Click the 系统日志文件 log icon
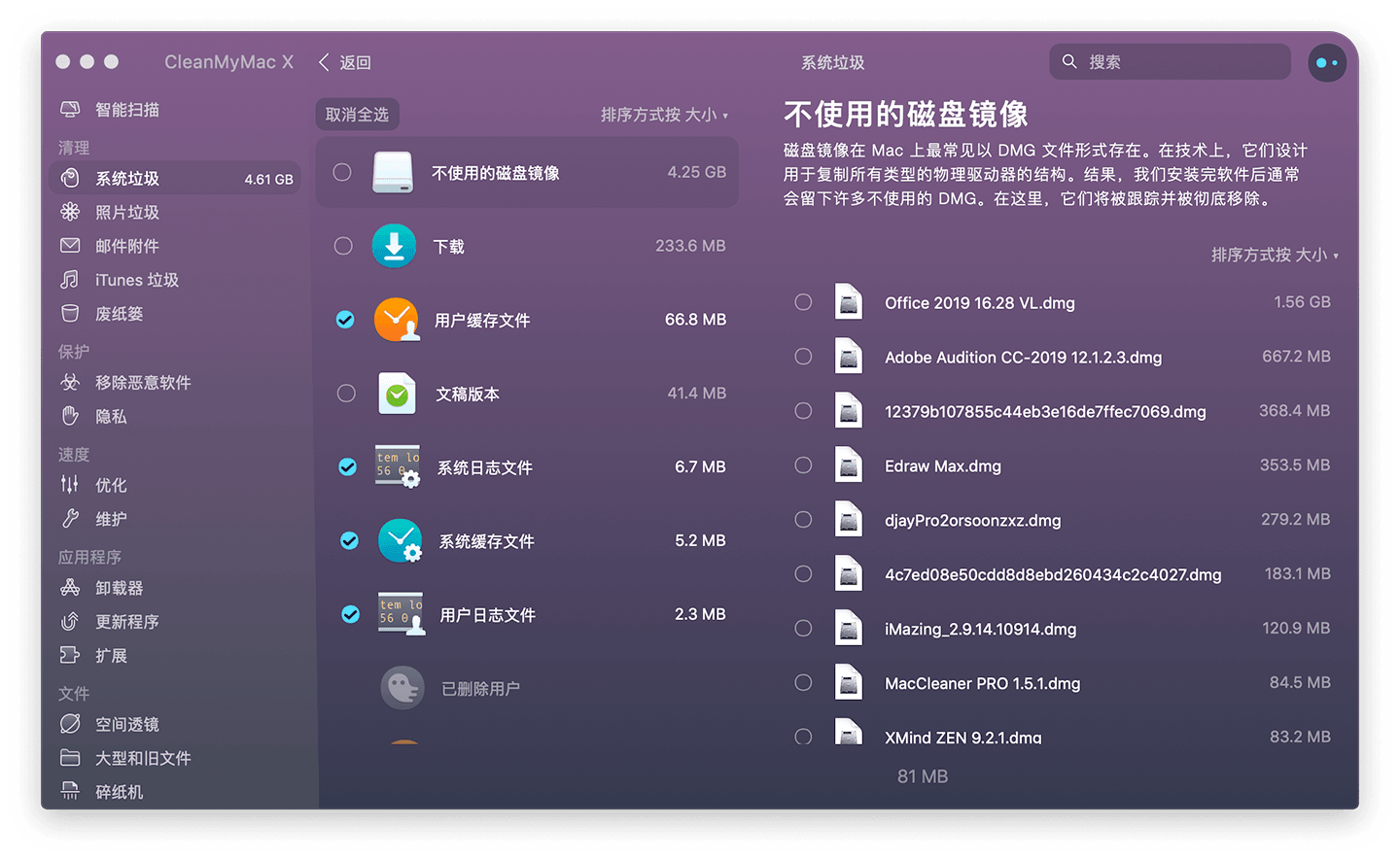Viewport: 1400px width, 860px height. click(398, 467)
